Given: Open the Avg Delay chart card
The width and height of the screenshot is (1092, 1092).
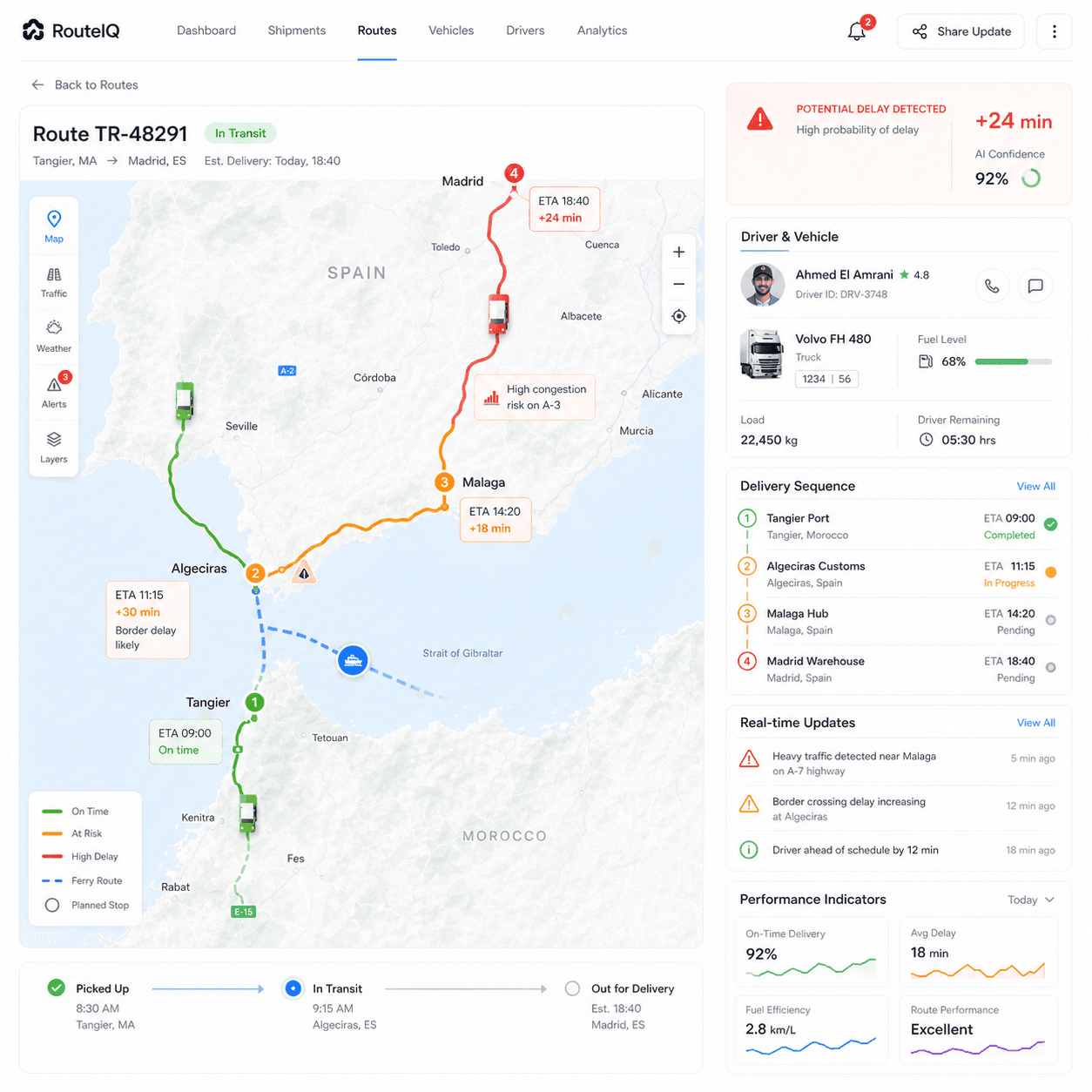Looking at the screenshot, I should (x=979, y=951).
